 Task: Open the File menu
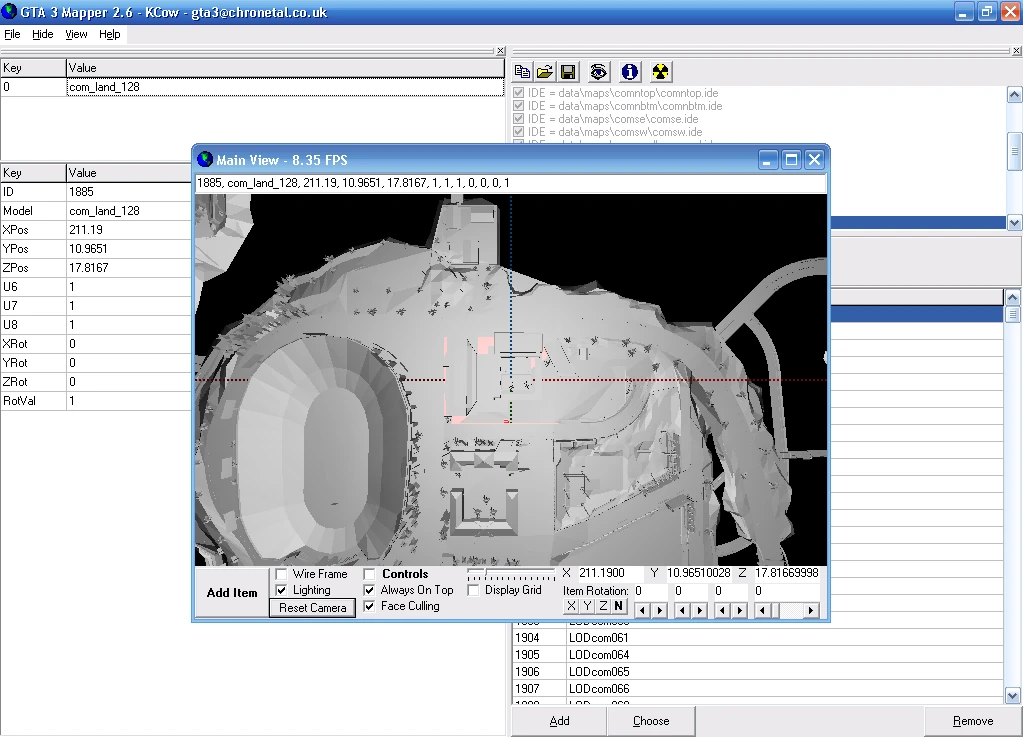pos(12,34)
